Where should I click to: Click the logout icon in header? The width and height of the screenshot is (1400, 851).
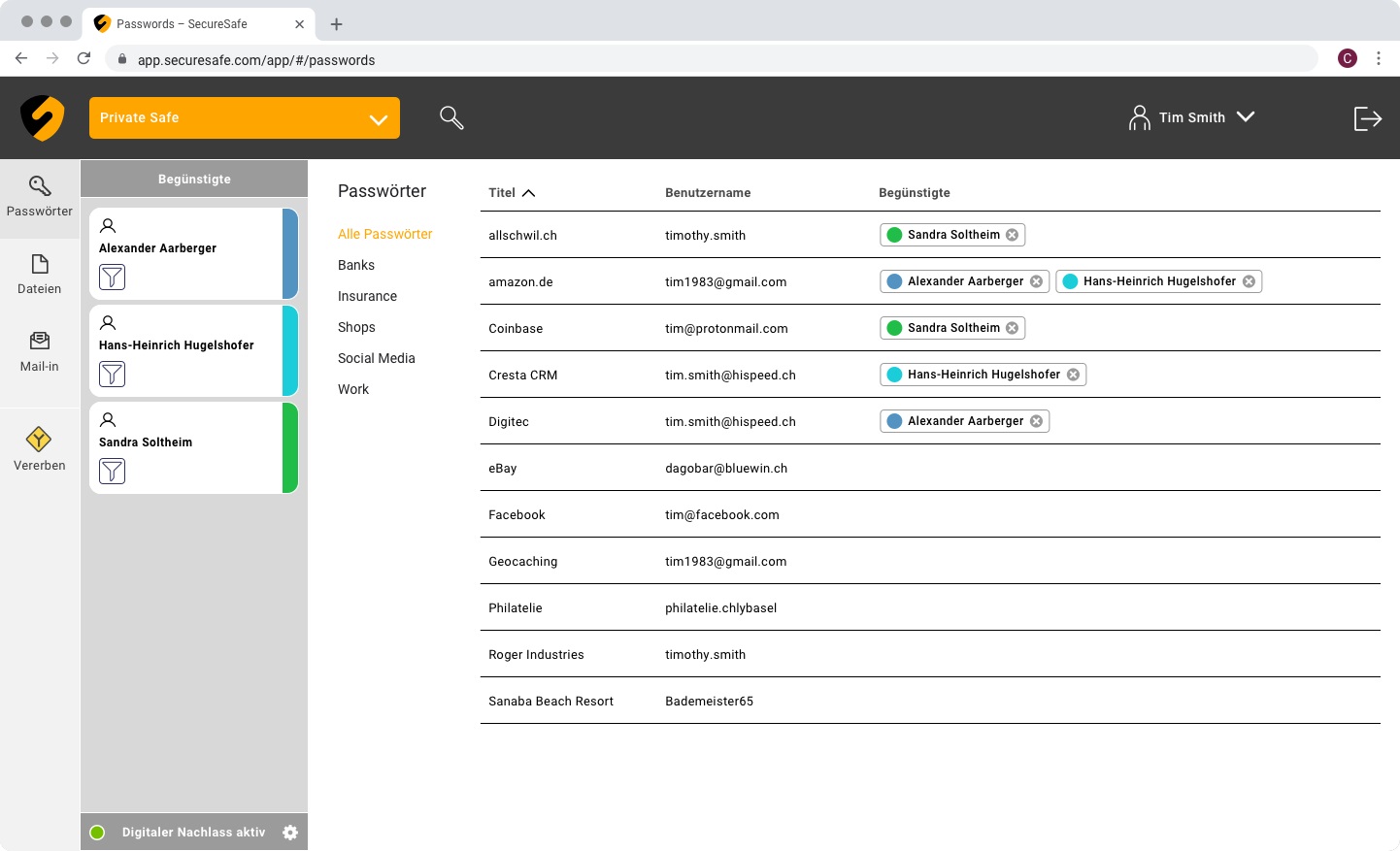[x=1367, y=118]
